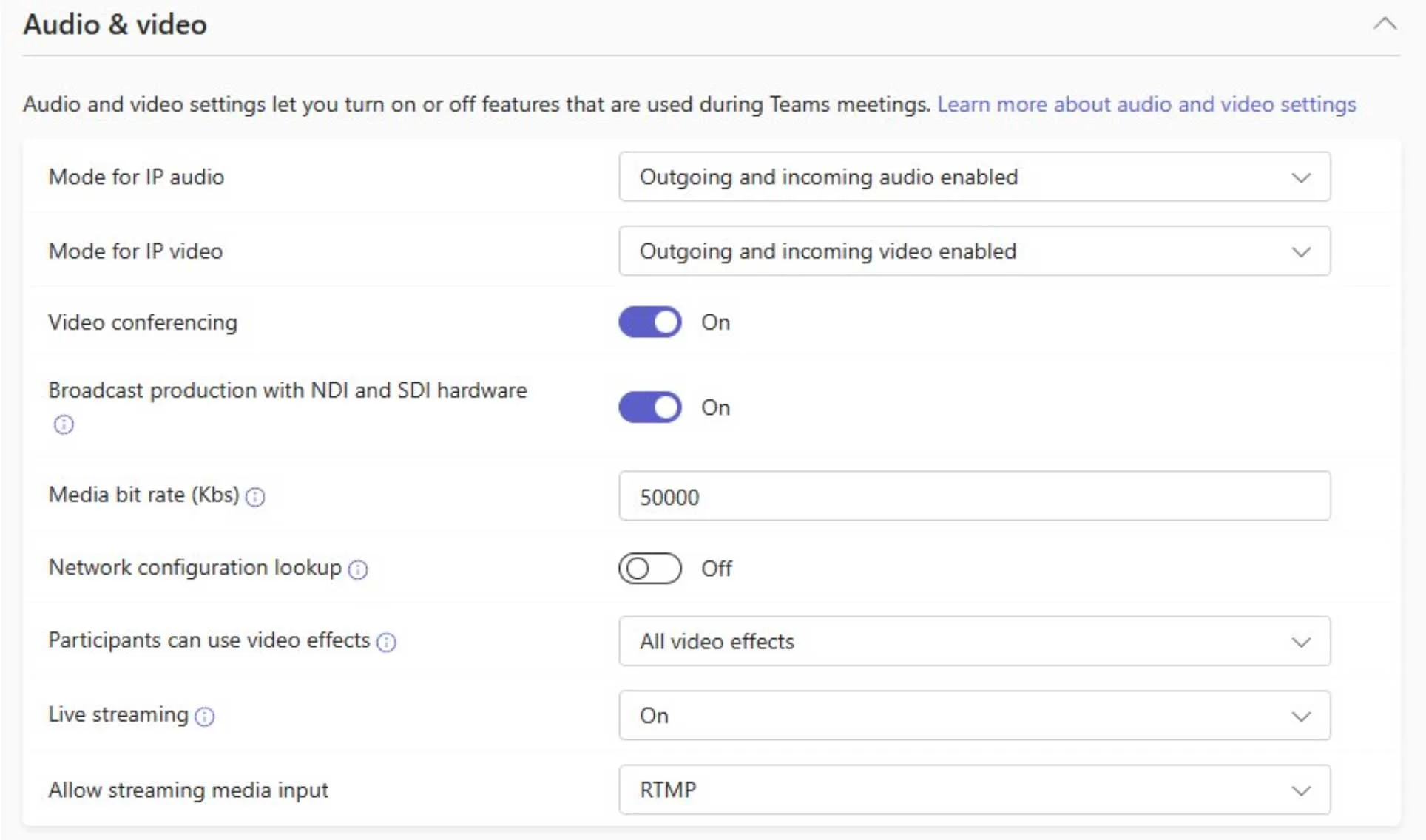Image resolution: width=1426 pixels, height=840 pixels.
Task: Click info icon beside Participants can use video effects
Action: [x=386, y=642]
